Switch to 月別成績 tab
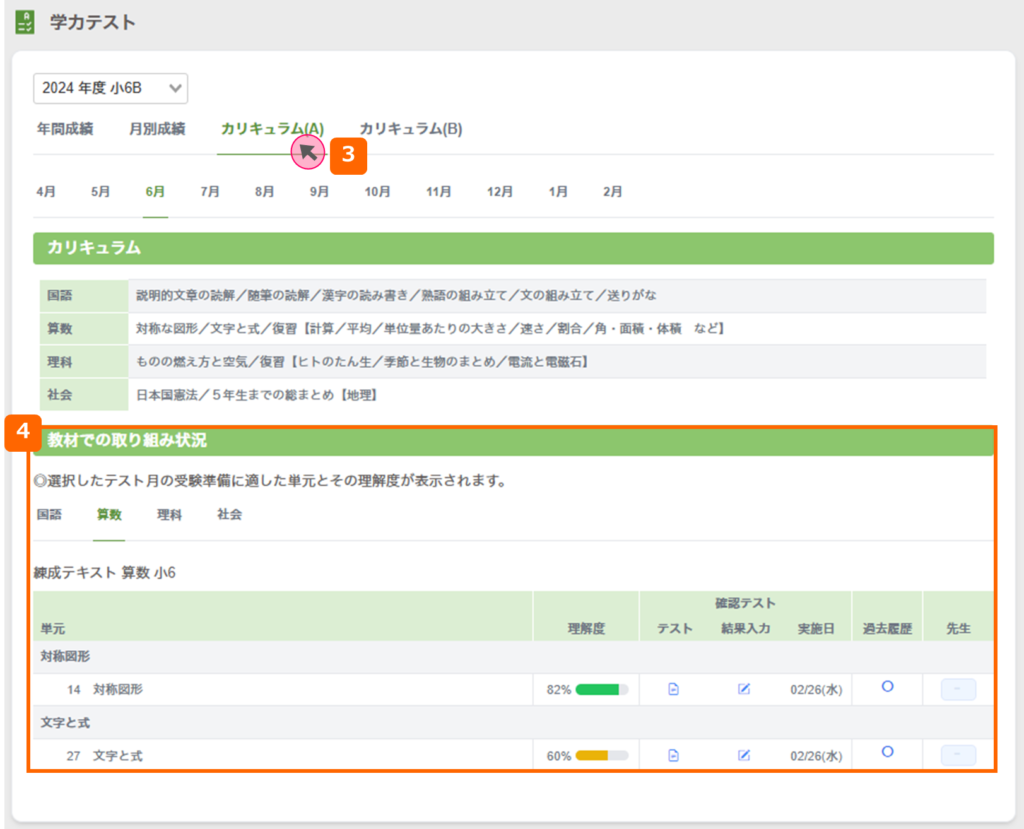This screenshot has width=1024, height=829. pyautogui.click(x=157, y=129)
